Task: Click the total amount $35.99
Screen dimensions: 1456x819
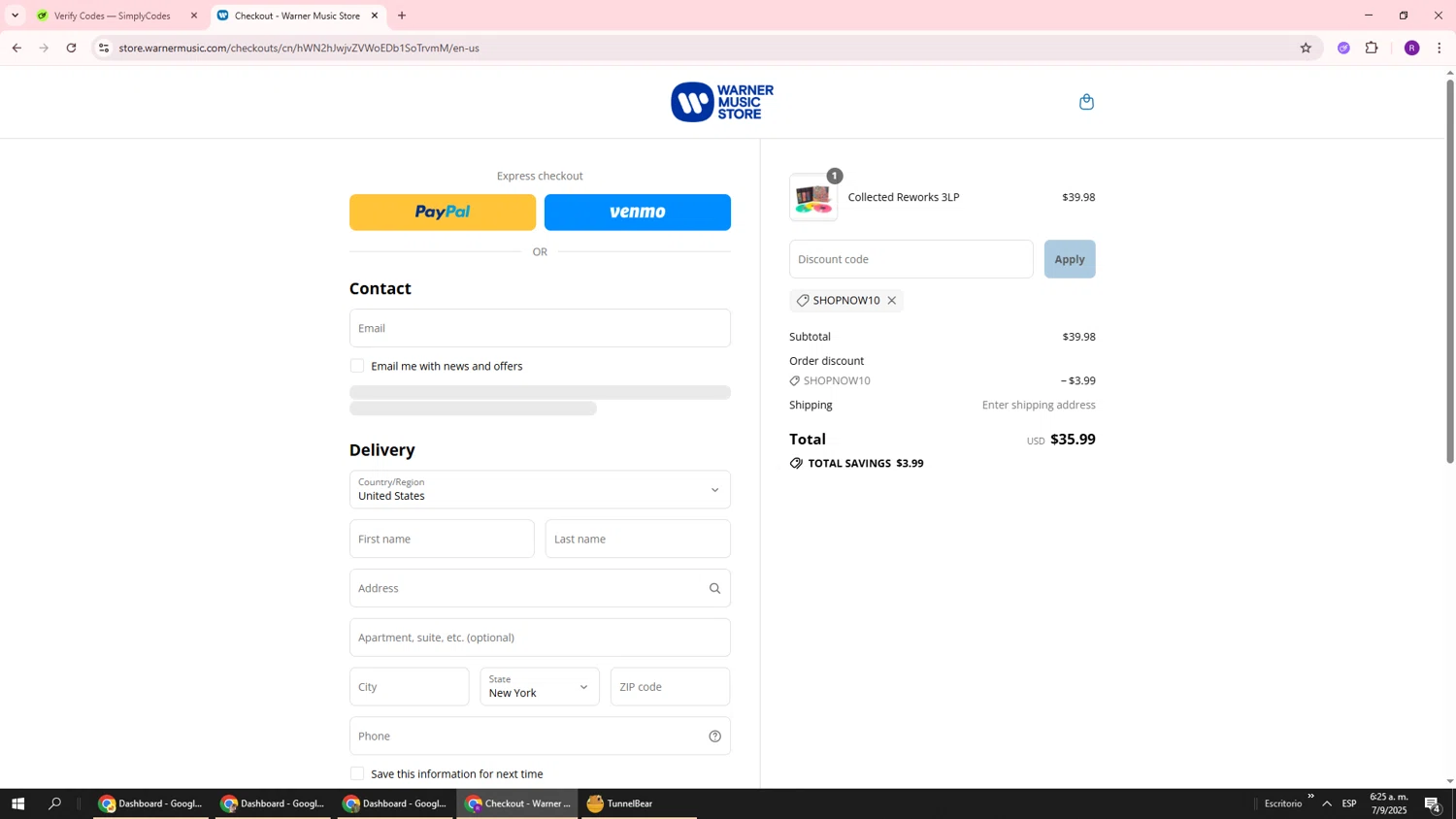Action: (1073, 440)
